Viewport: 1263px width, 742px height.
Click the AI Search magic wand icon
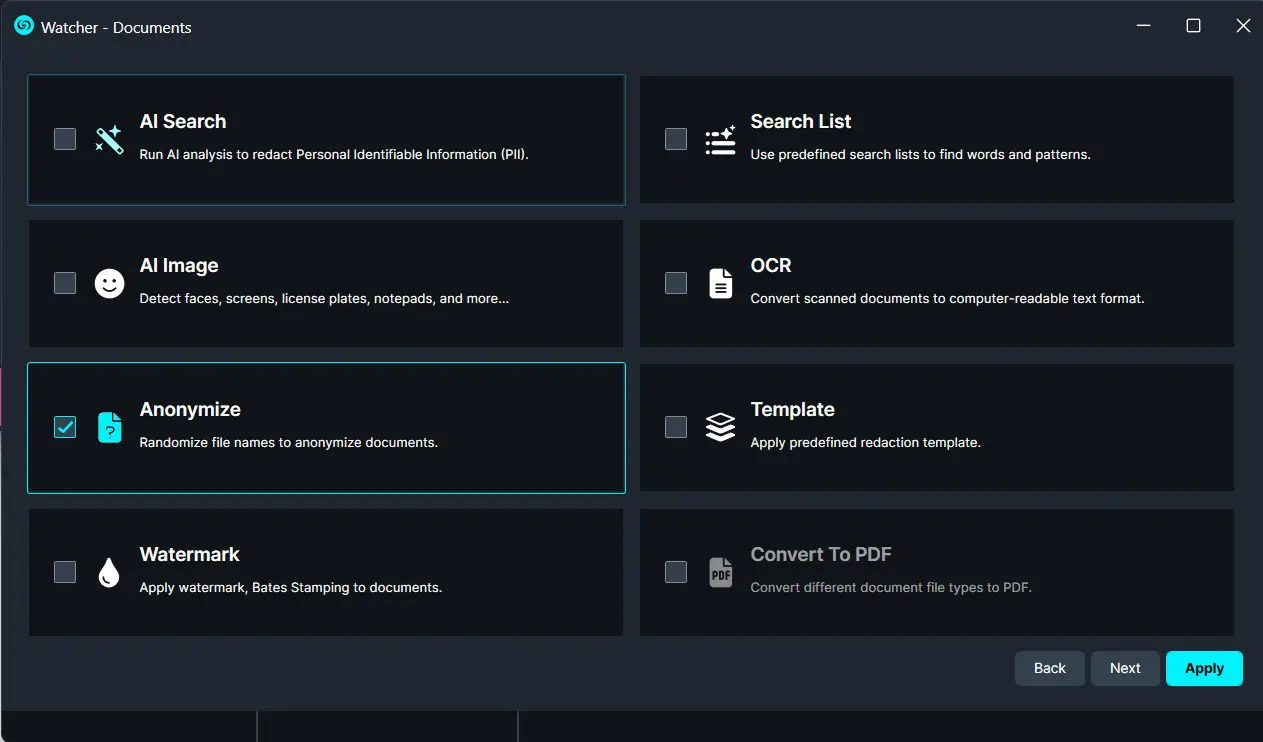109,139
